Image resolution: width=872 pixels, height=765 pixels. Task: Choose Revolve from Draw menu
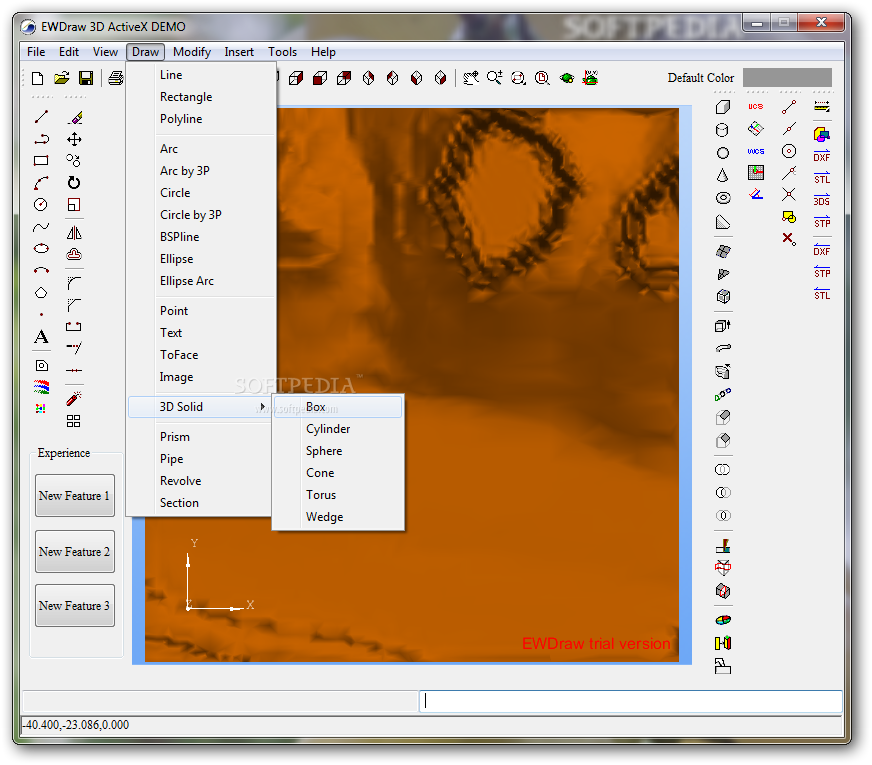[201, 481]
